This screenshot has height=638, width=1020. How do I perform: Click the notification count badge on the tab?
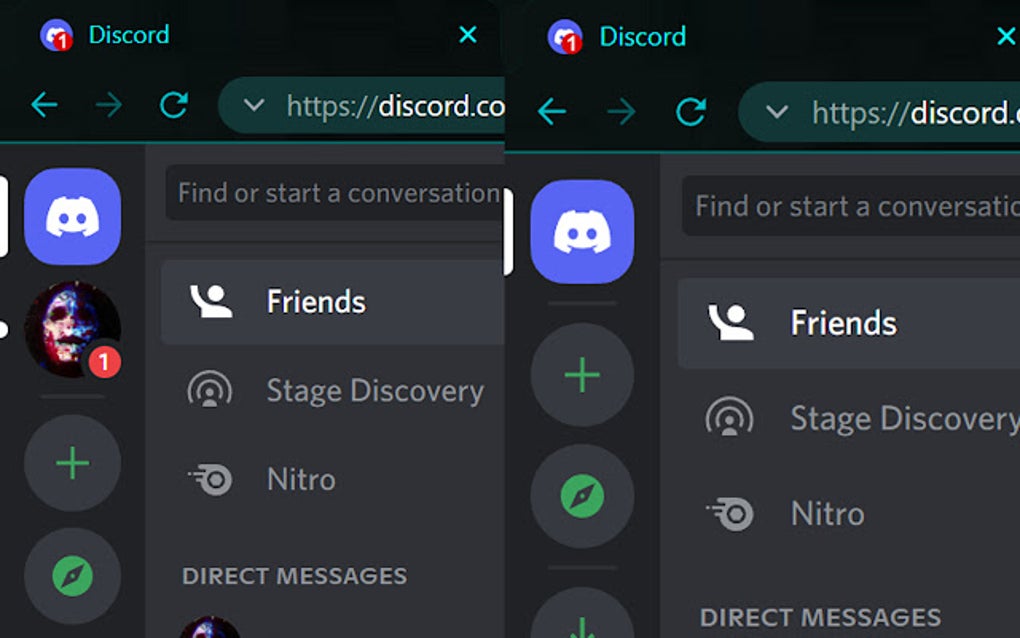62,44
